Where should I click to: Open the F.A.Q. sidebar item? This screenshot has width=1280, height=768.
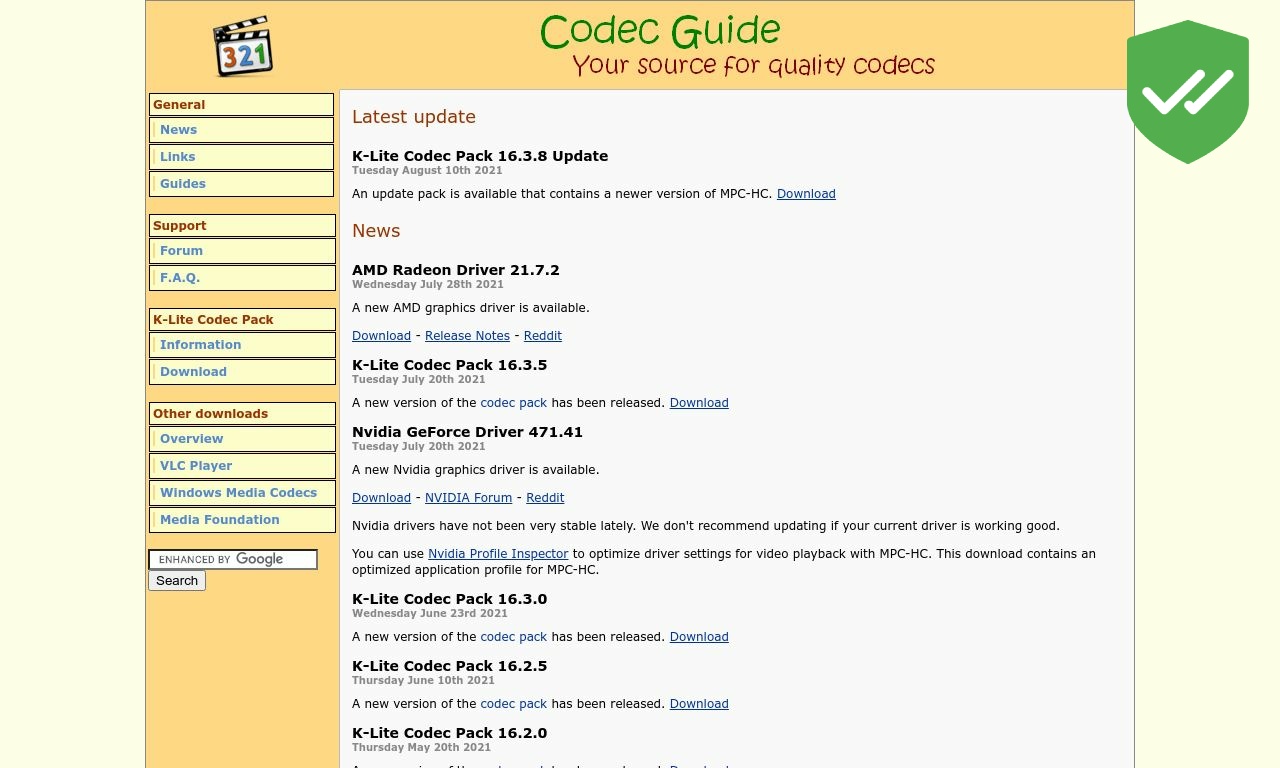[x=242, y=278]
